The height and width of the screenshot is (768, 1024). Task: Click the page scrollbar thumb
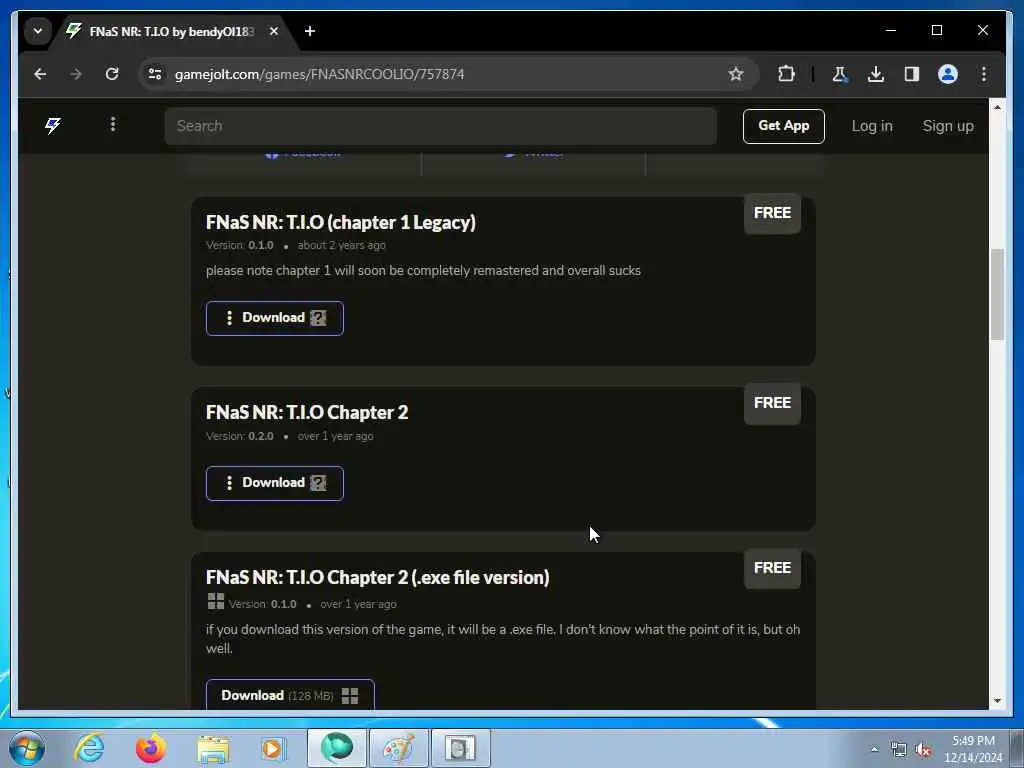pyautogui.click(x=997, y=294)
